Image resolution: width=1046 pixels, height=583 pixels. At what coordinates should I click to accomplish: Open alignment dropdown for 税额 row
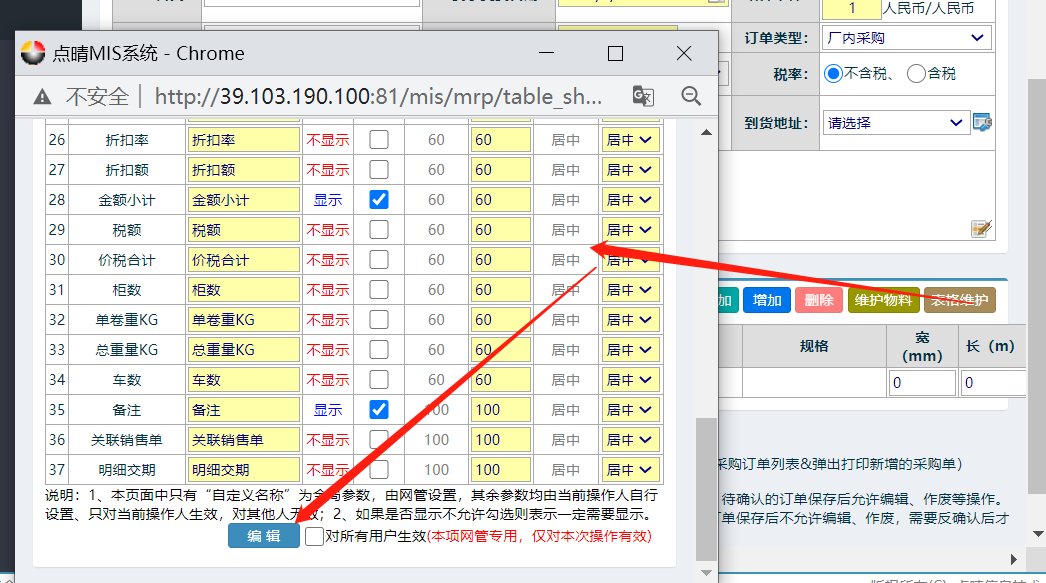pyautogui.click(x=630, y=230)
